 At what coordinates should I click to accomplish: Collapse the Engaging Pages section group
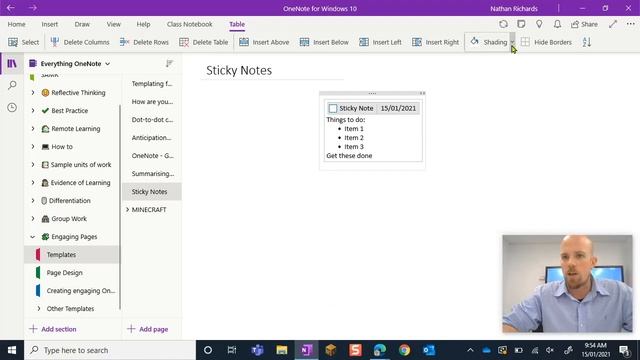click(33, 237)
